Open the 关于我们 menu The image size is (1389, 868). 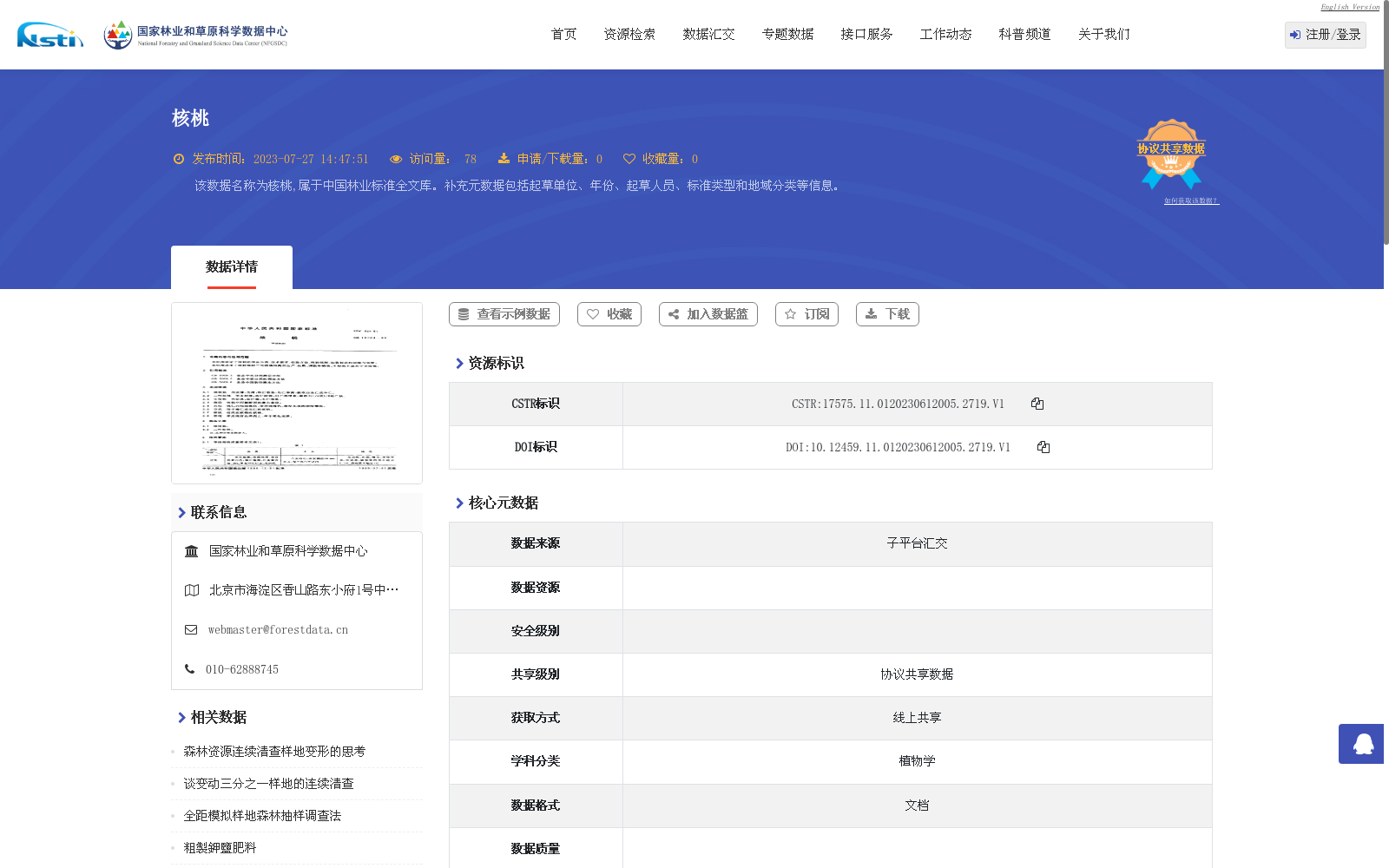[1103, 35]
